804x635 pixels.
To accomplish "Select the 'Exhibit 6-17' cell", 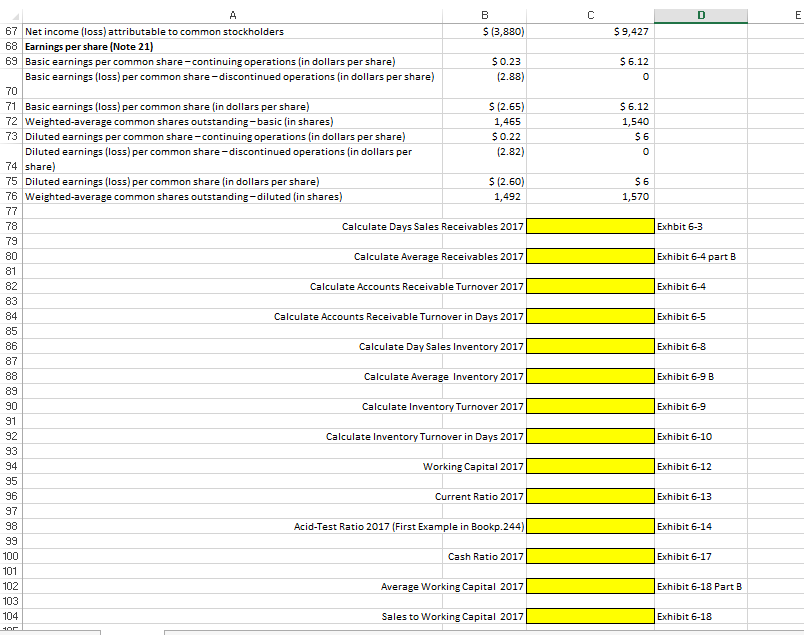I will pyautogui.click(x=700, y=556).
